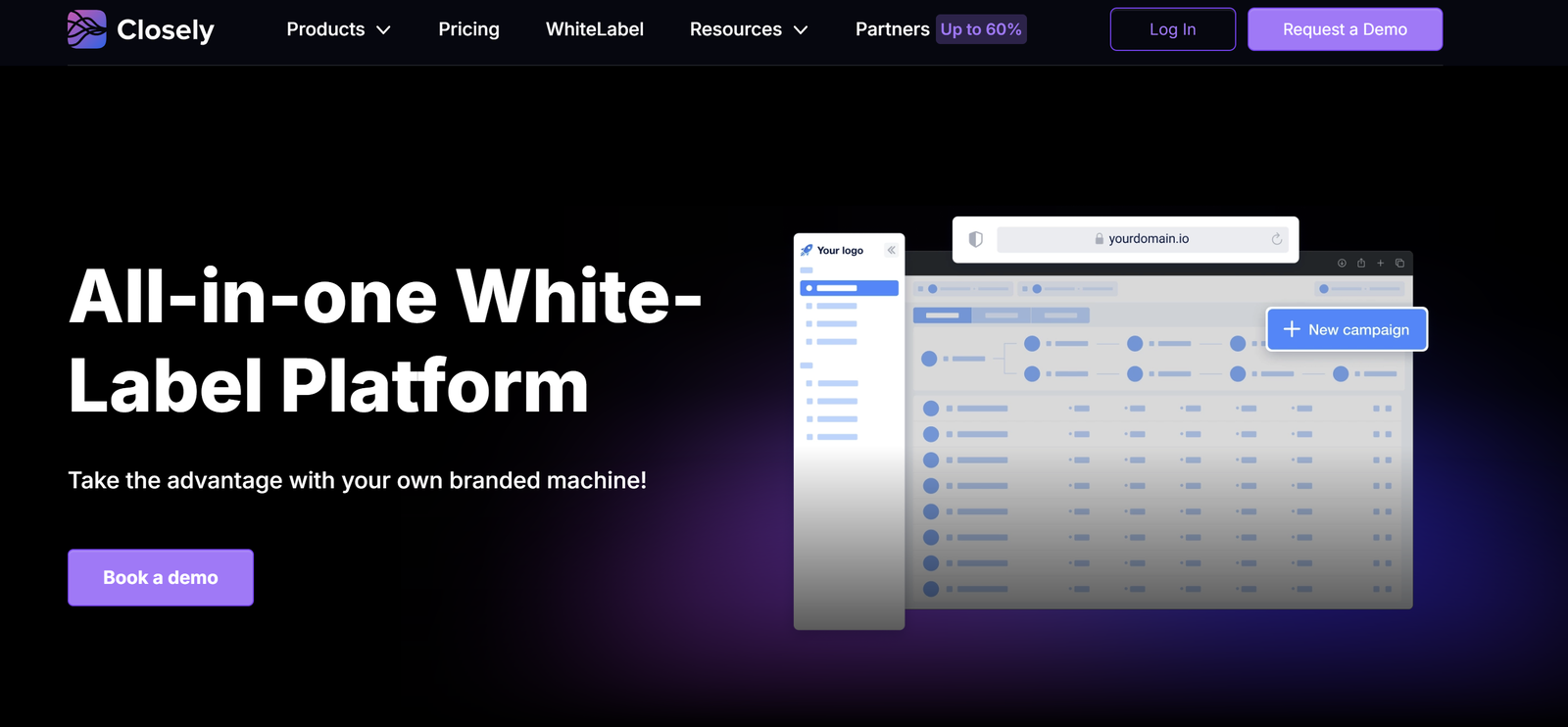Click the Resources chevron arrow
1568x727 pixels.
(x=801, y=30)
